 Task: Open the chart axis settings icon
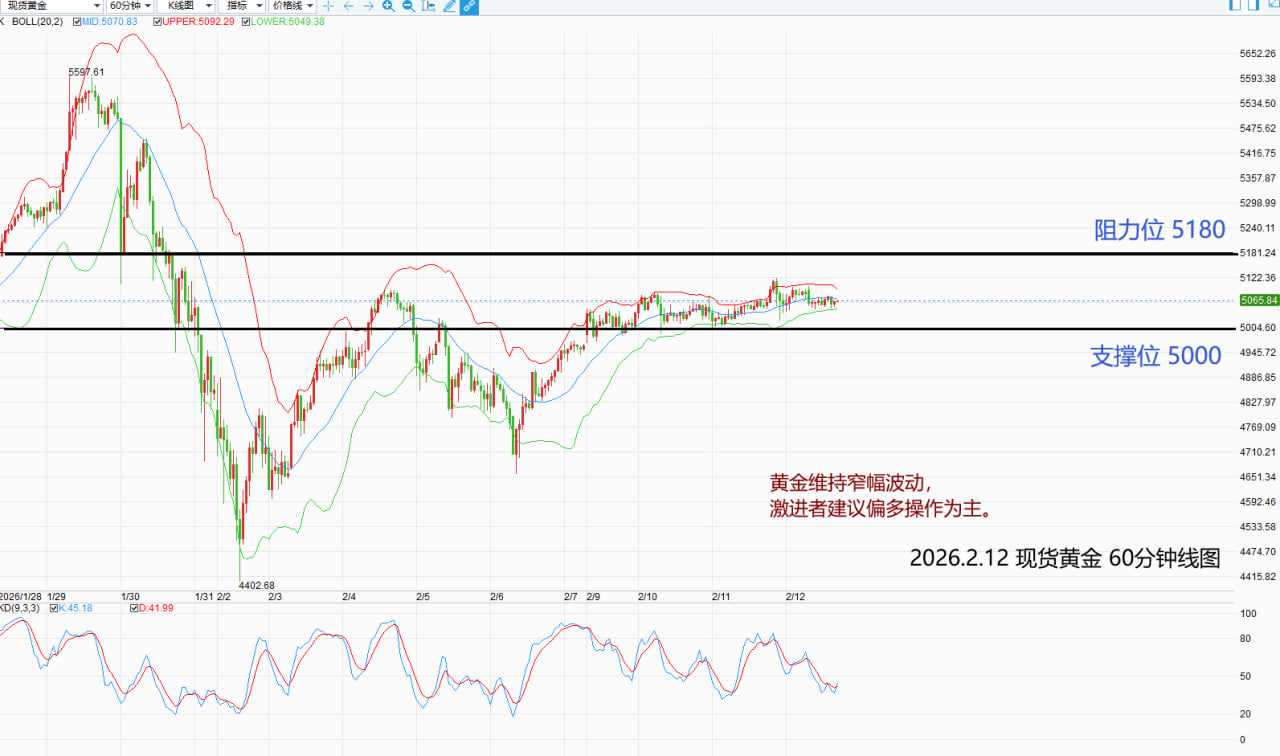point(428,6)
